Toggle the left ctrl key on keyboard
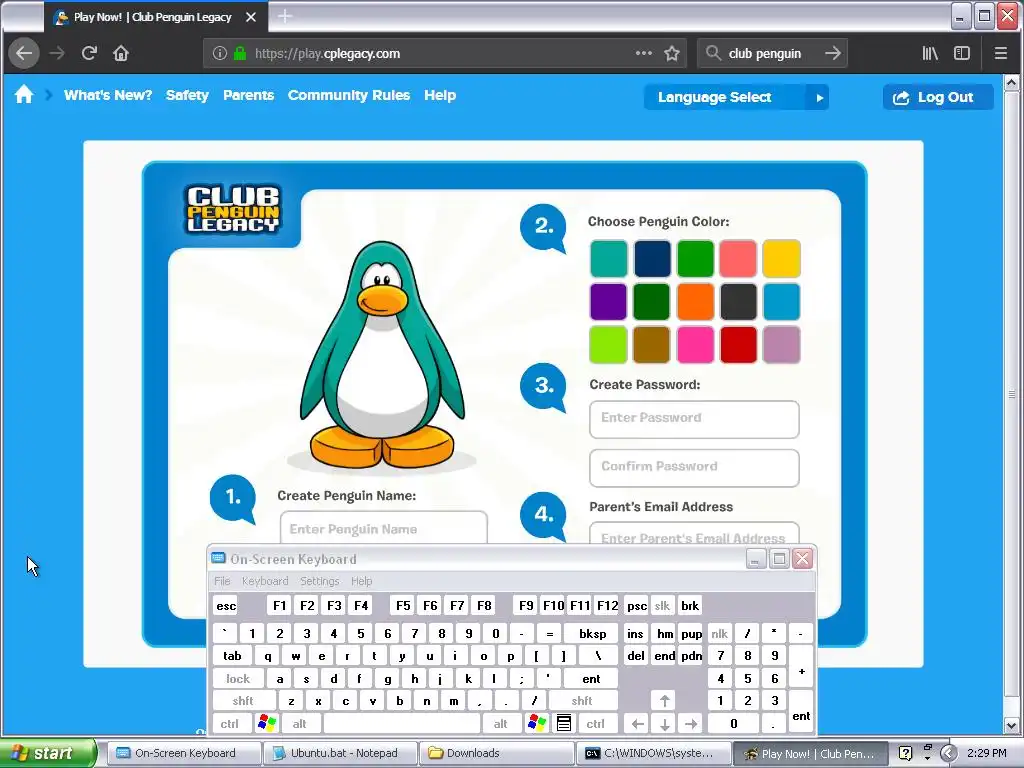The image size is (1024, 768). click(229, 724)
